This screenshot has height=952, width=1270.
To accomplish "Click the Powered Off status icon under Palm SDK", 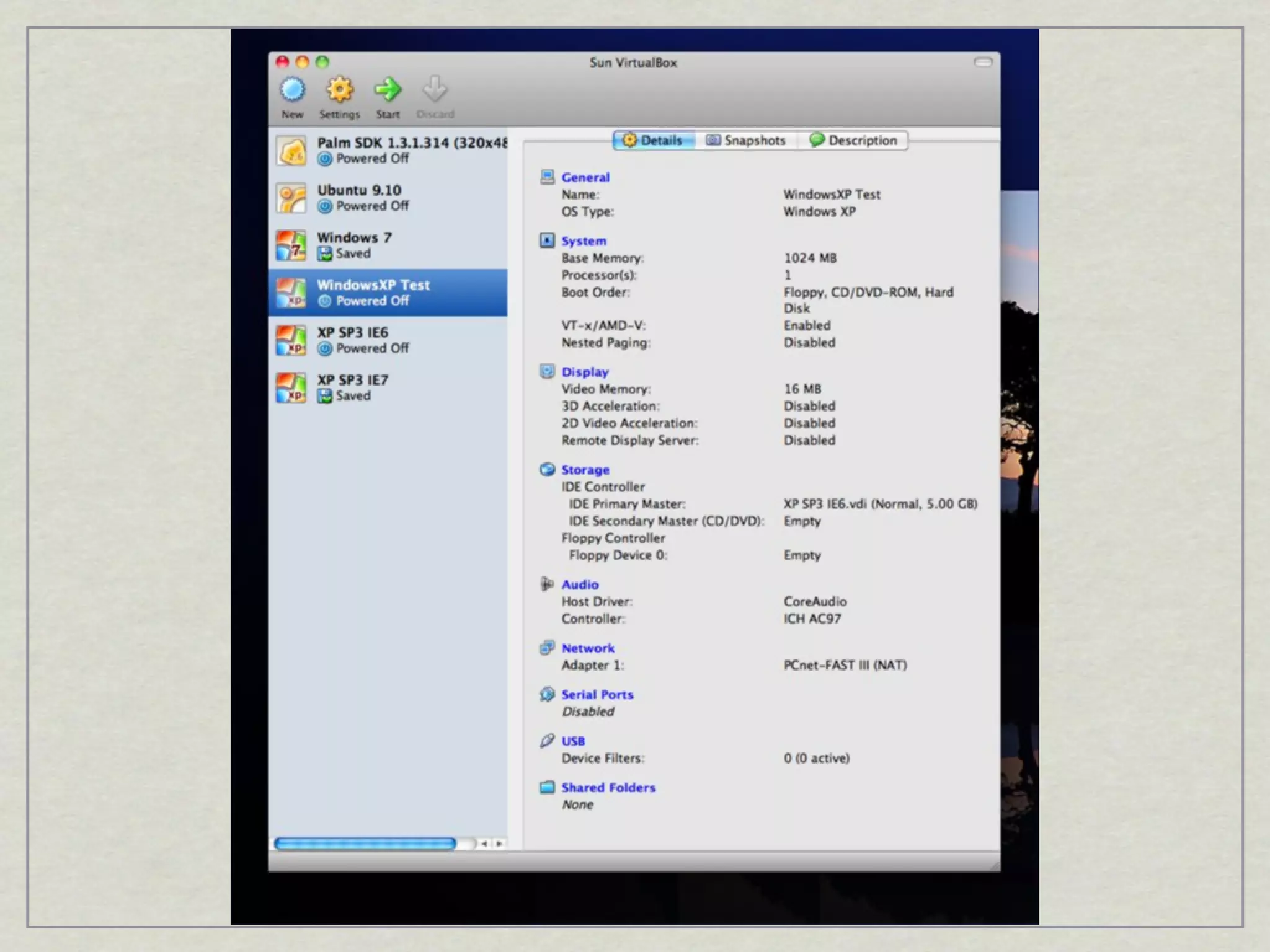I will pos(325,159).
